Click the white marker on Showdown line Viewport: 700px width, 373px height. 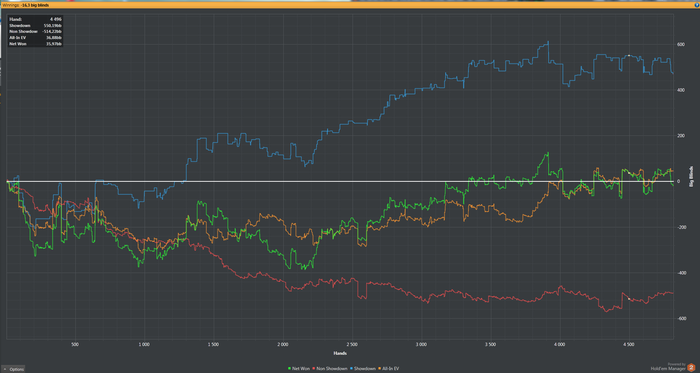coord(629,55)
